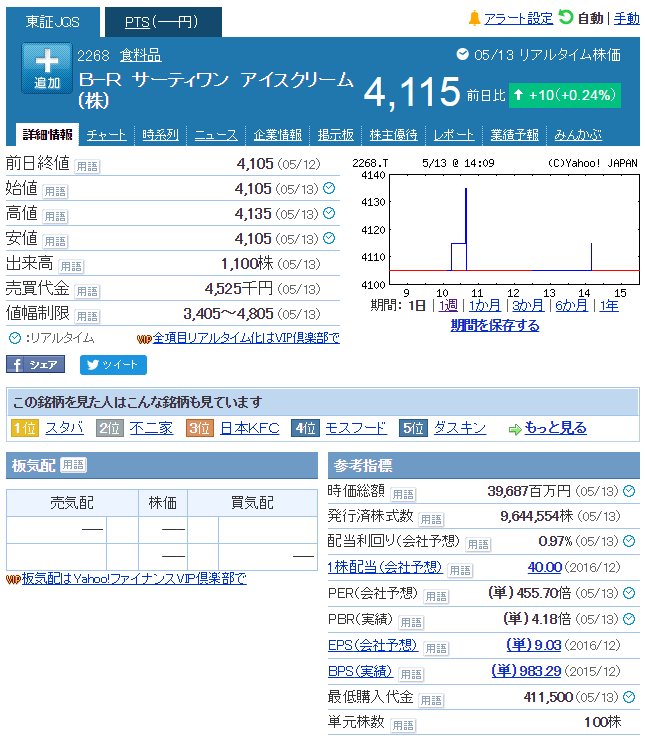Open the EPS(会社予想) link
Screen dimensions: 645x740
click(x=373, y=645)
